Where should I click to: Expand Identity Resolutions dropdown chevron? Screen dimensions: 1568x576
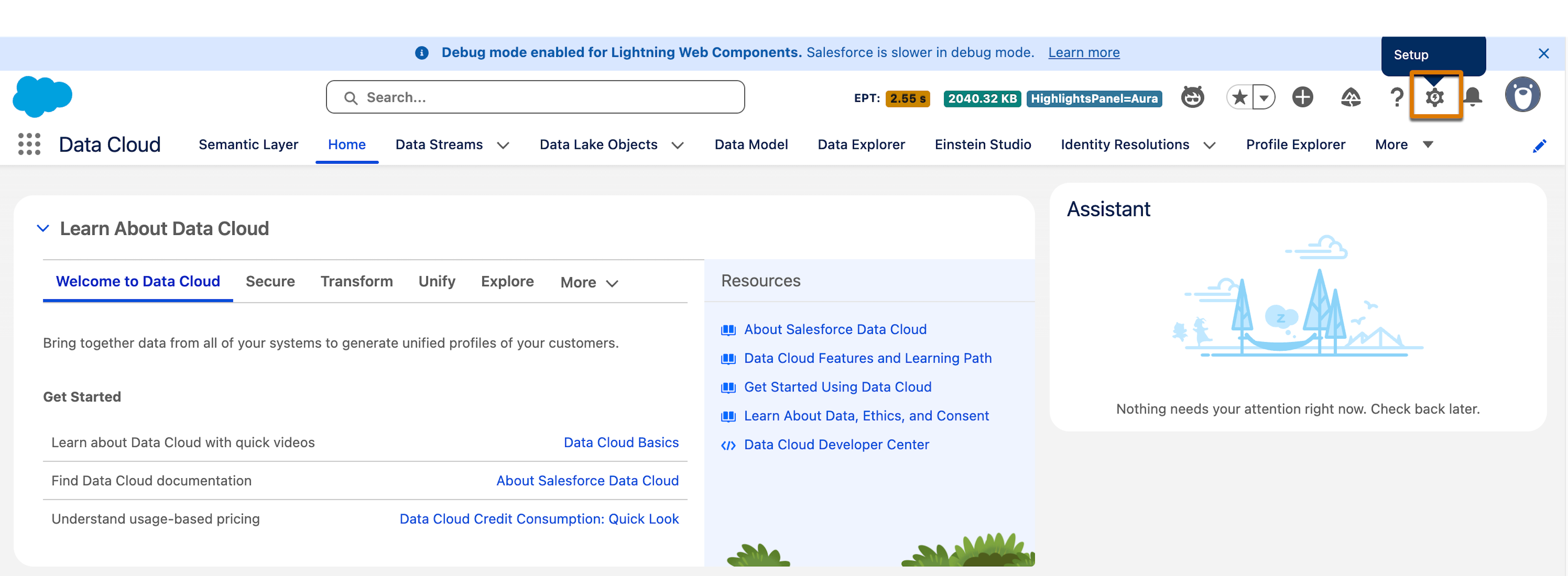(x=1210, y=146)
